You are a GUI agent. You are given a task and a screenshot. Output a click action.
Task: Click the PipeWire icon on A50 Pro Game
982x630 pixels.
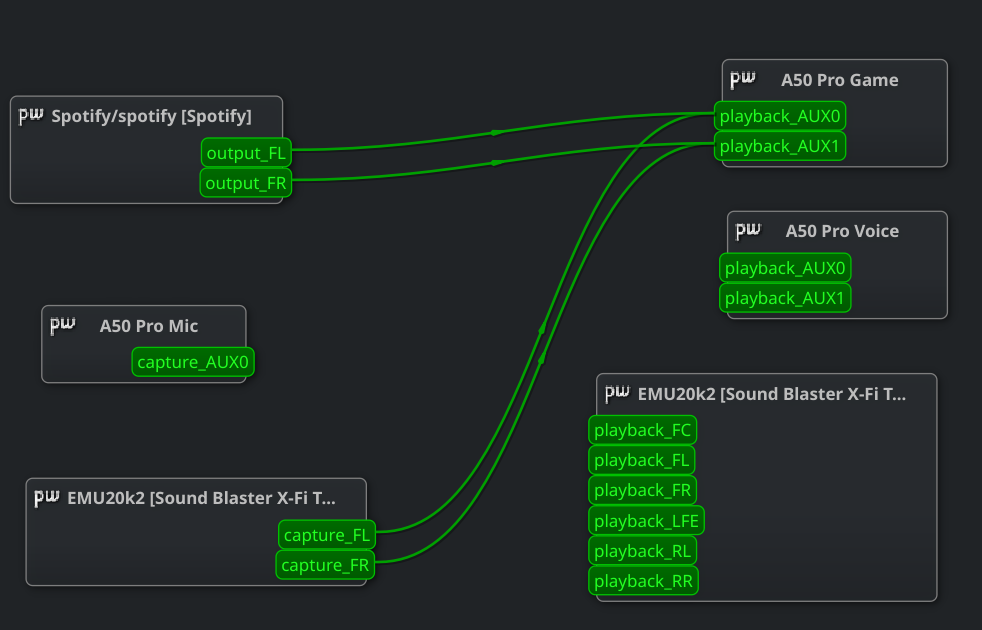click(743, 80)
